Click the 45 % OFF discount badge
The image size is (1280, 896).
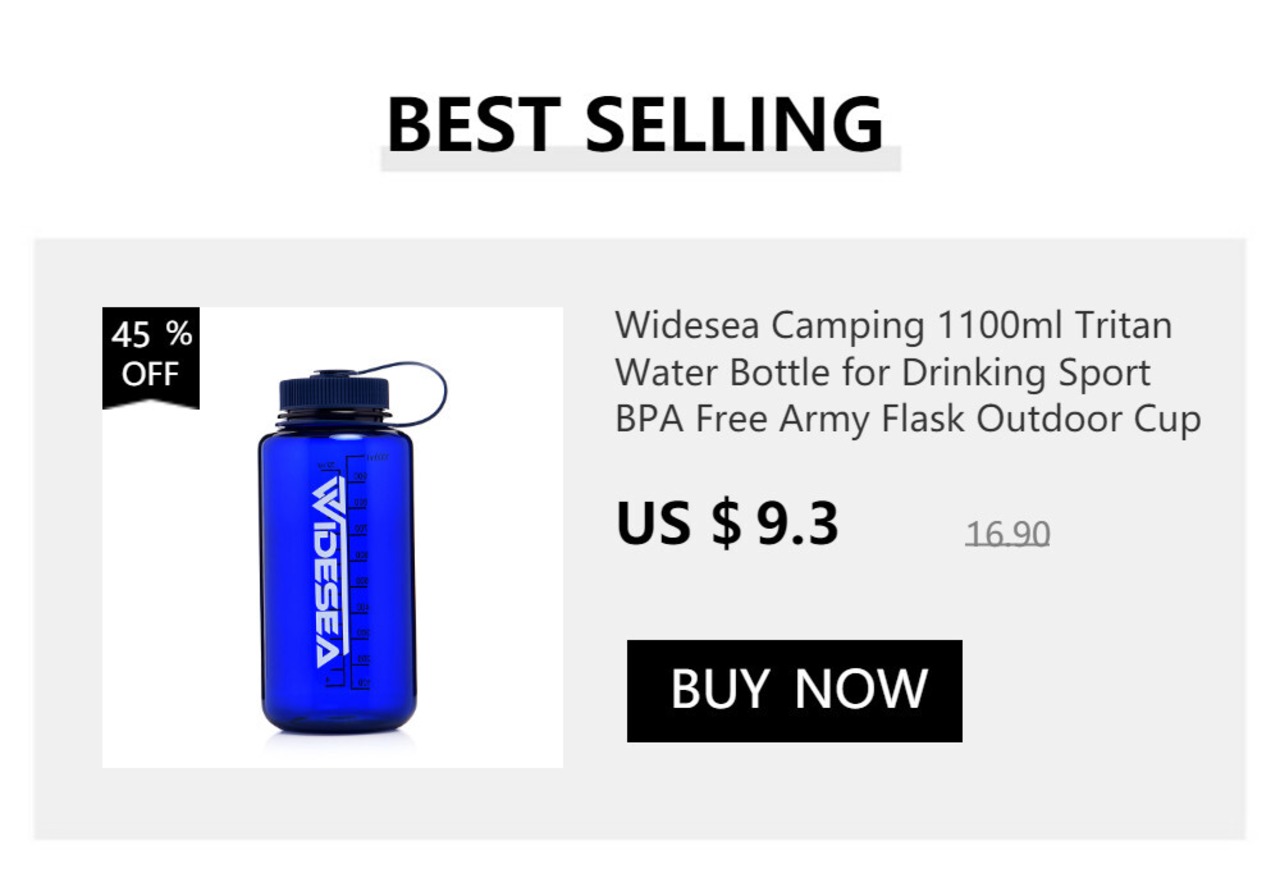[151, 358]
